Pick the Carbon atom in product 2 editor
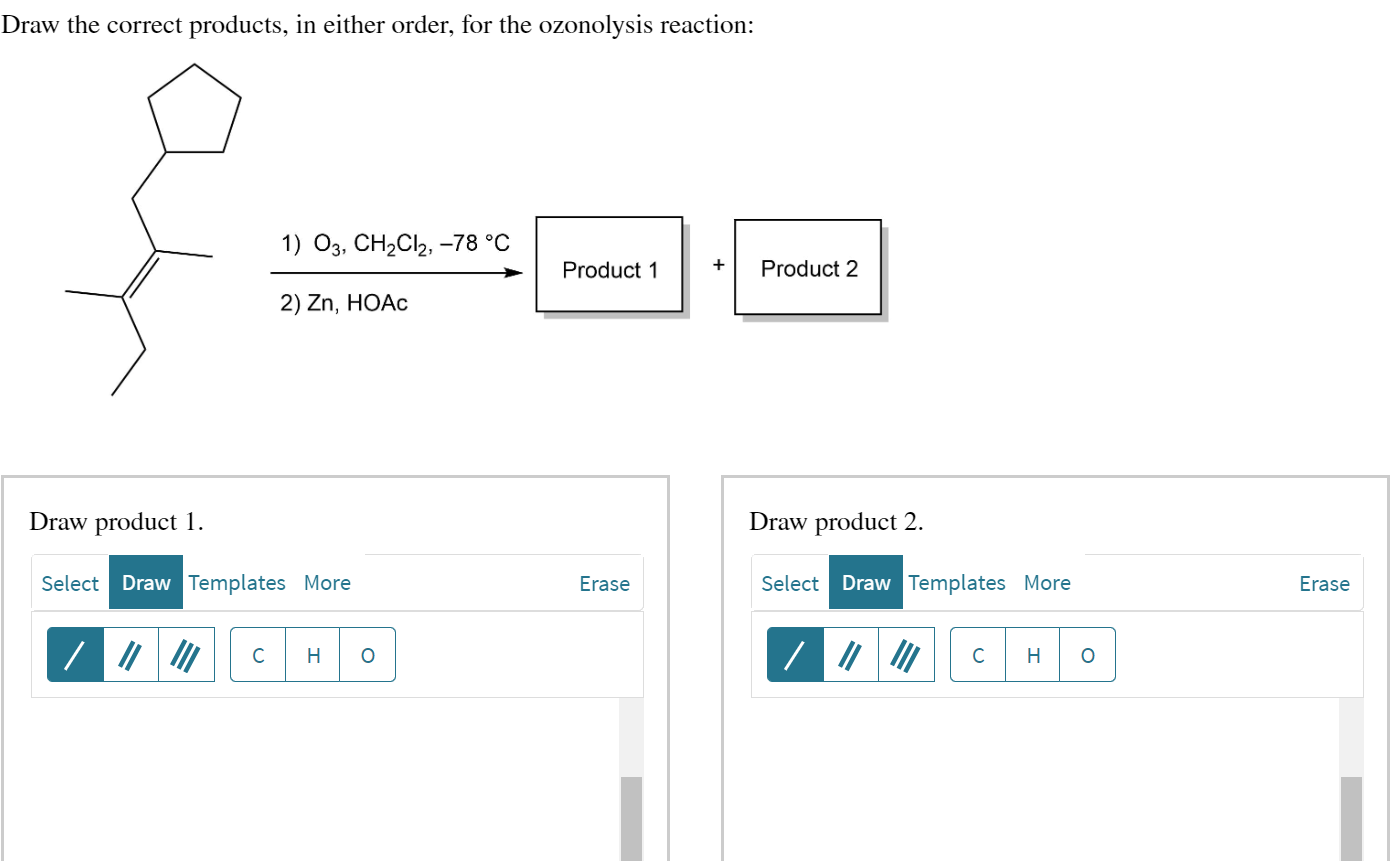The image size is (1390, 861). click(x=978, y=655)
